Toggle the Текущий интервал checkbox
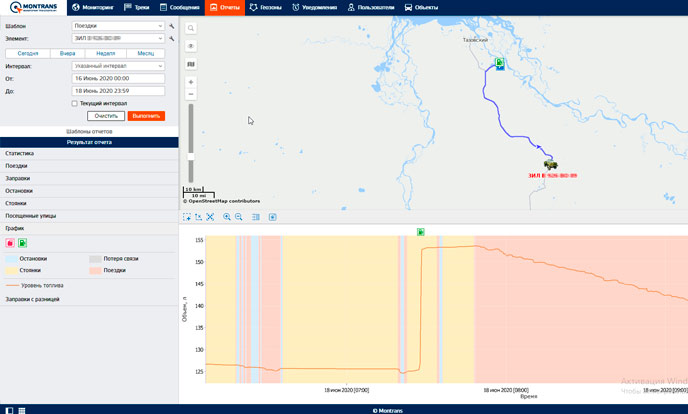 coord(74,104)
